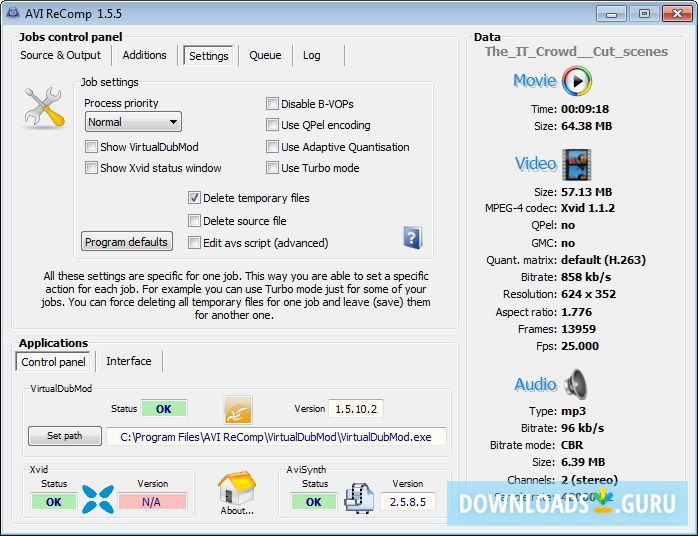Click the audio bitrate 96 kb/s

(x=583, y=428)
